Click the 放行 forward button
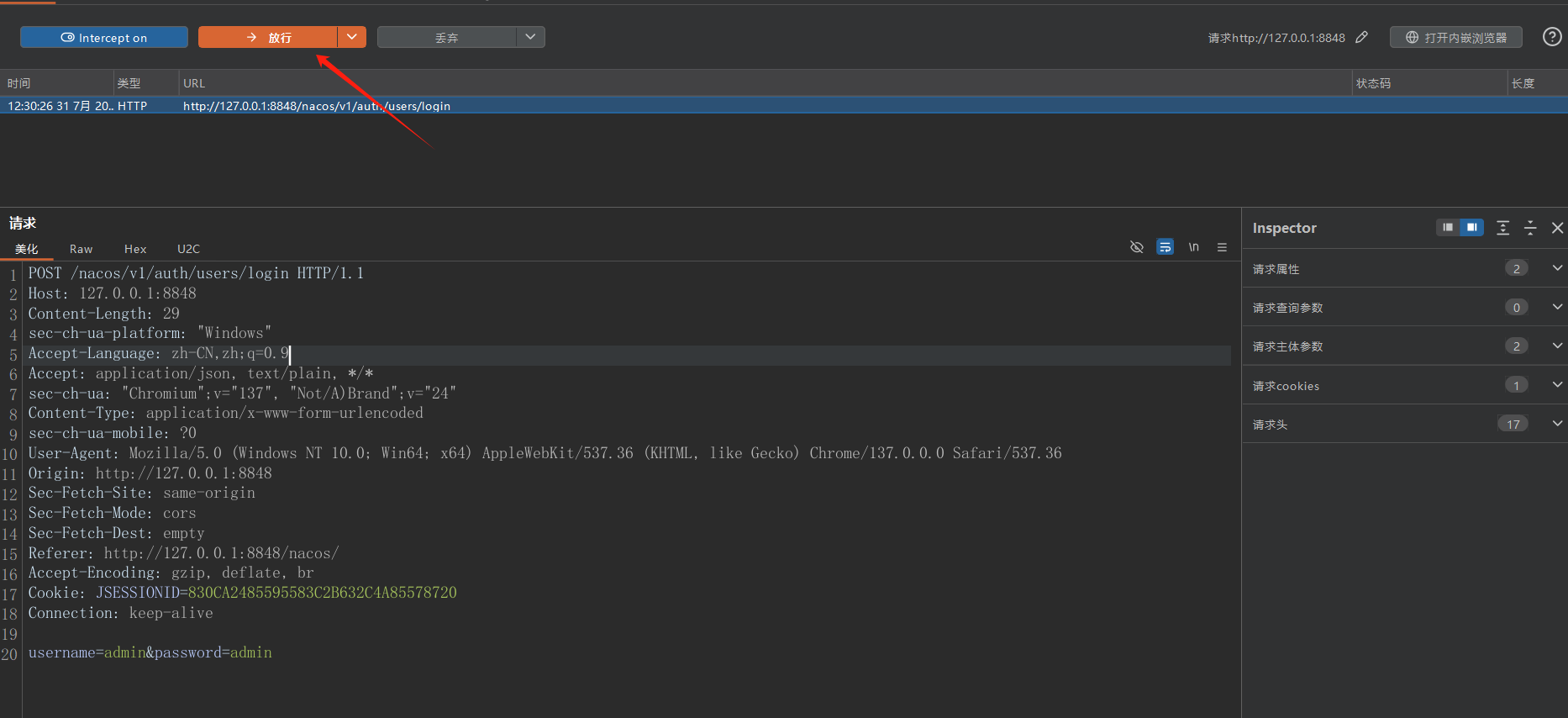This screenshot has height=718, width=1568. [x=268, y=37]
